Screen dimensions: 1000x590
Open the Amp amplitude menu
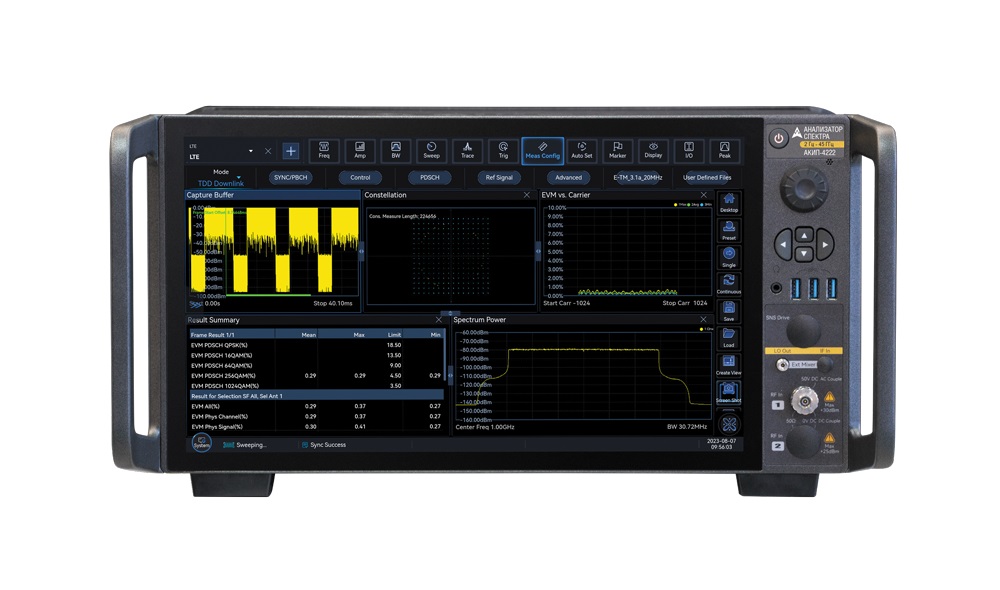360,151
